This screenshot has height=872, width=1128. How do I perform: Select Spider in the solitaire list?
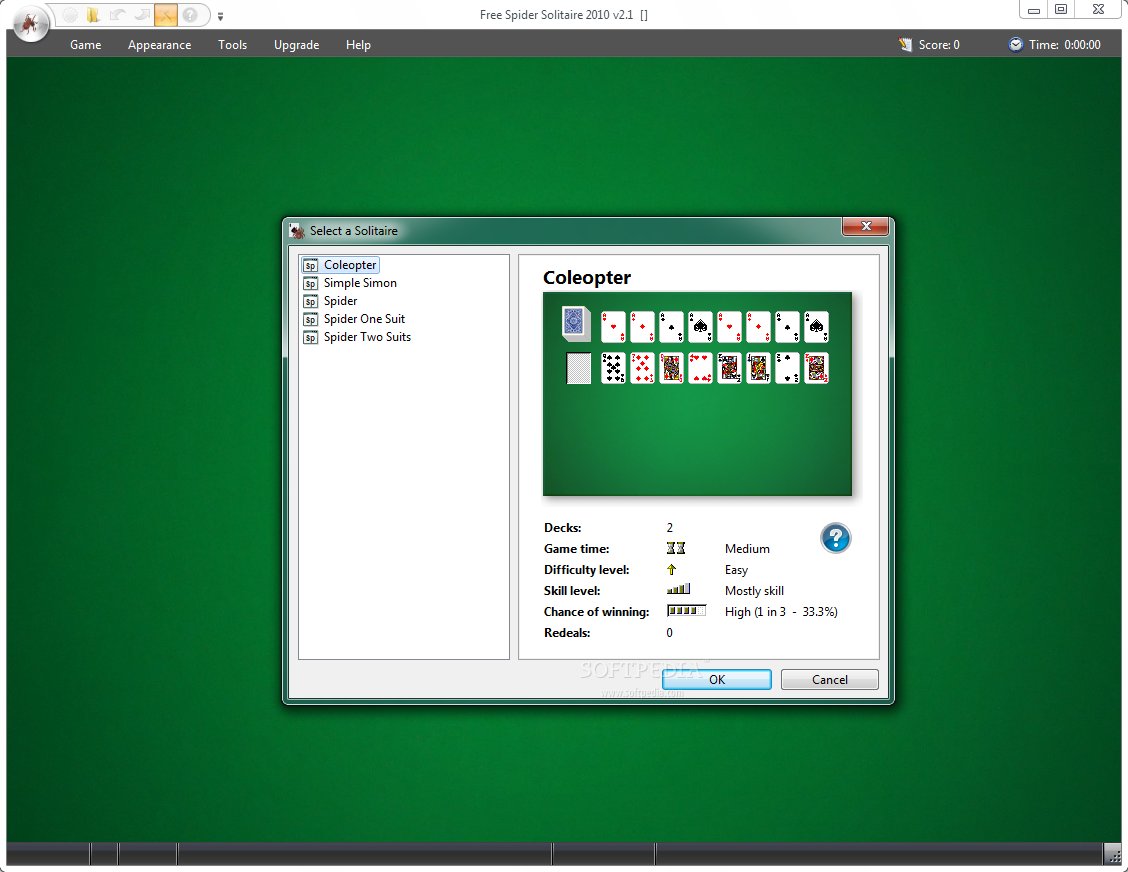coord(340,301)
